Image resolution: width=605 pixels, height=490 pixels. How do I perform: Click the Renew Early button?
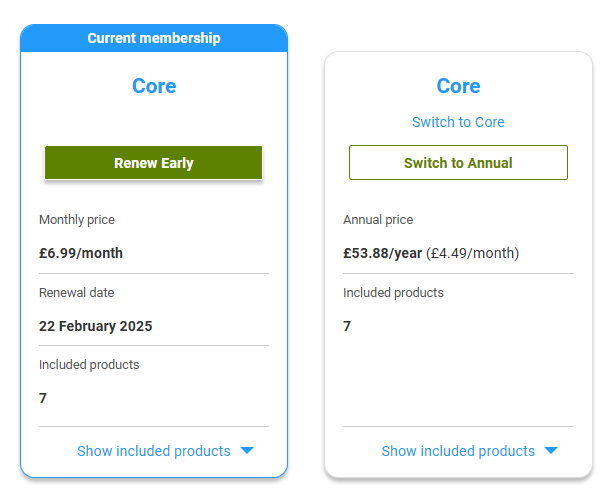[x=154, y=163]
